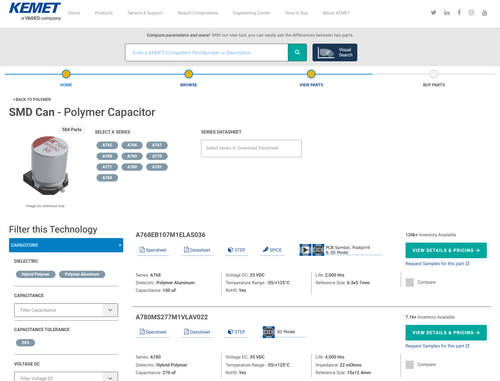Screen dimensions: 500x381
Task: Download STEP file for A768EB107M1ELAS036
Action: point(237,250)
